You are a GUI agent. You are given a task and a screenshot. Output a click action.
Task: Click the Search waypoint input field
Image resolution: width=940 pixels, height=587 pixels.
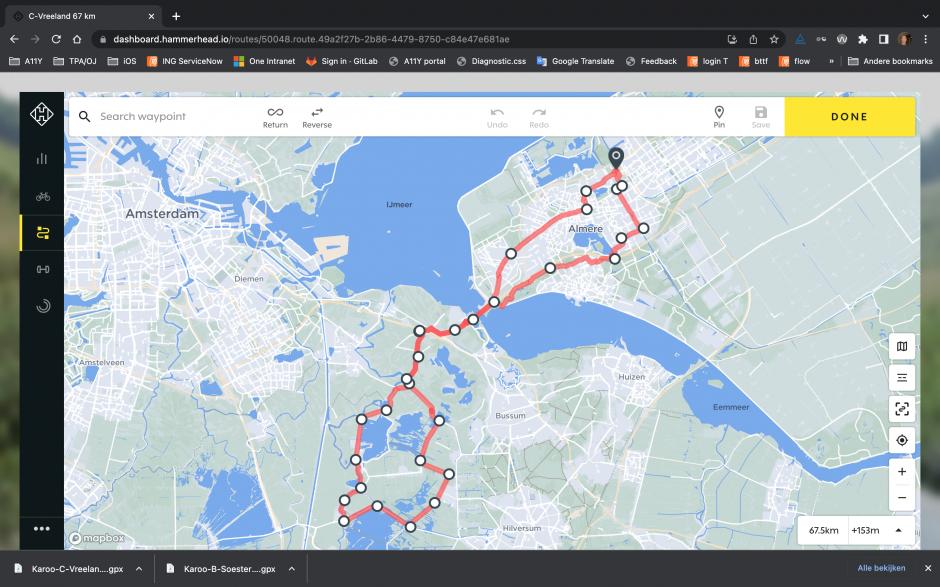click(x=170, y=117)
